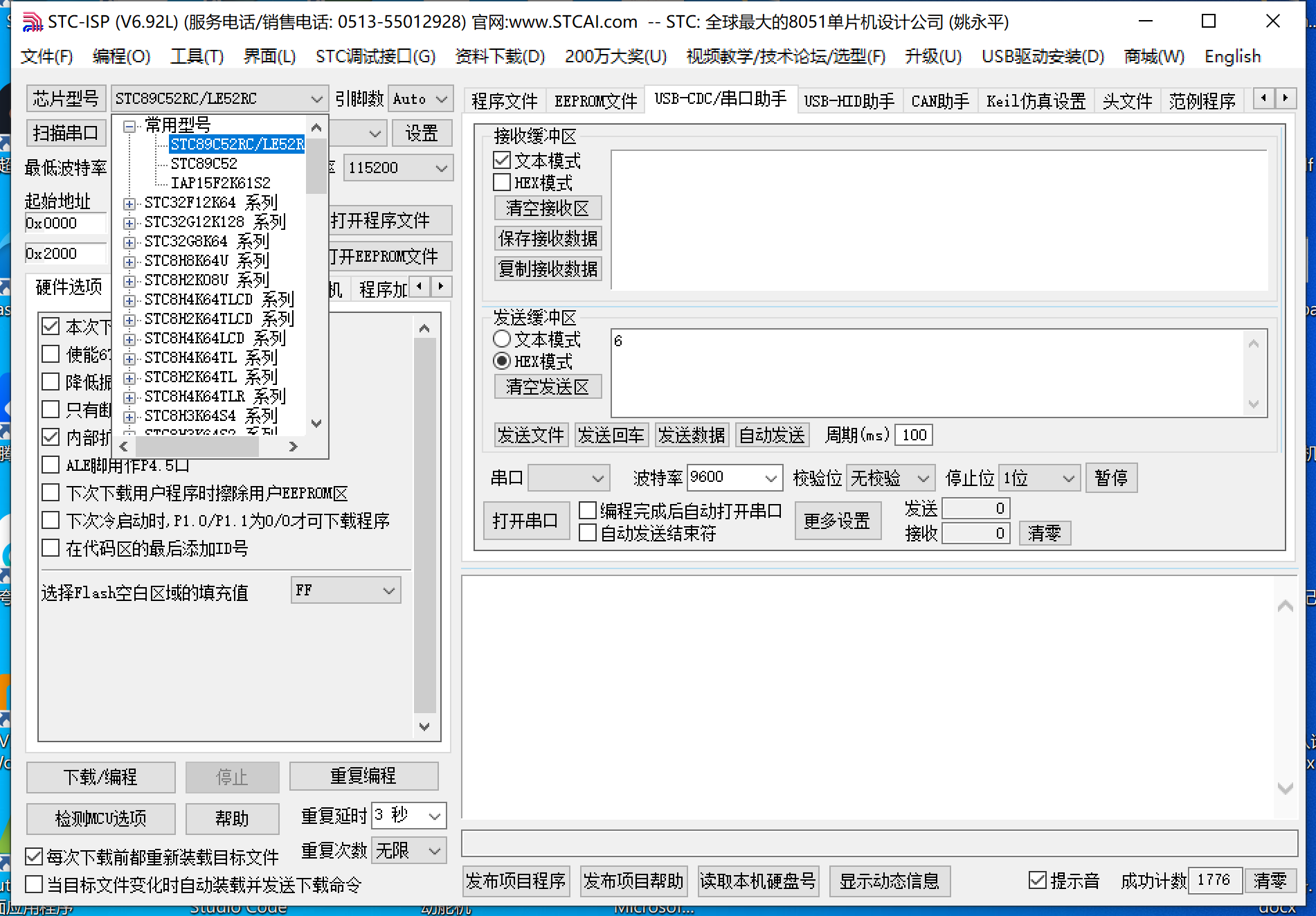The height and width of the screenshot is (916, 1316).
Task: Click hardware options vertical scrollbar track
Action: pyautogui.click(x=425, y=526)
